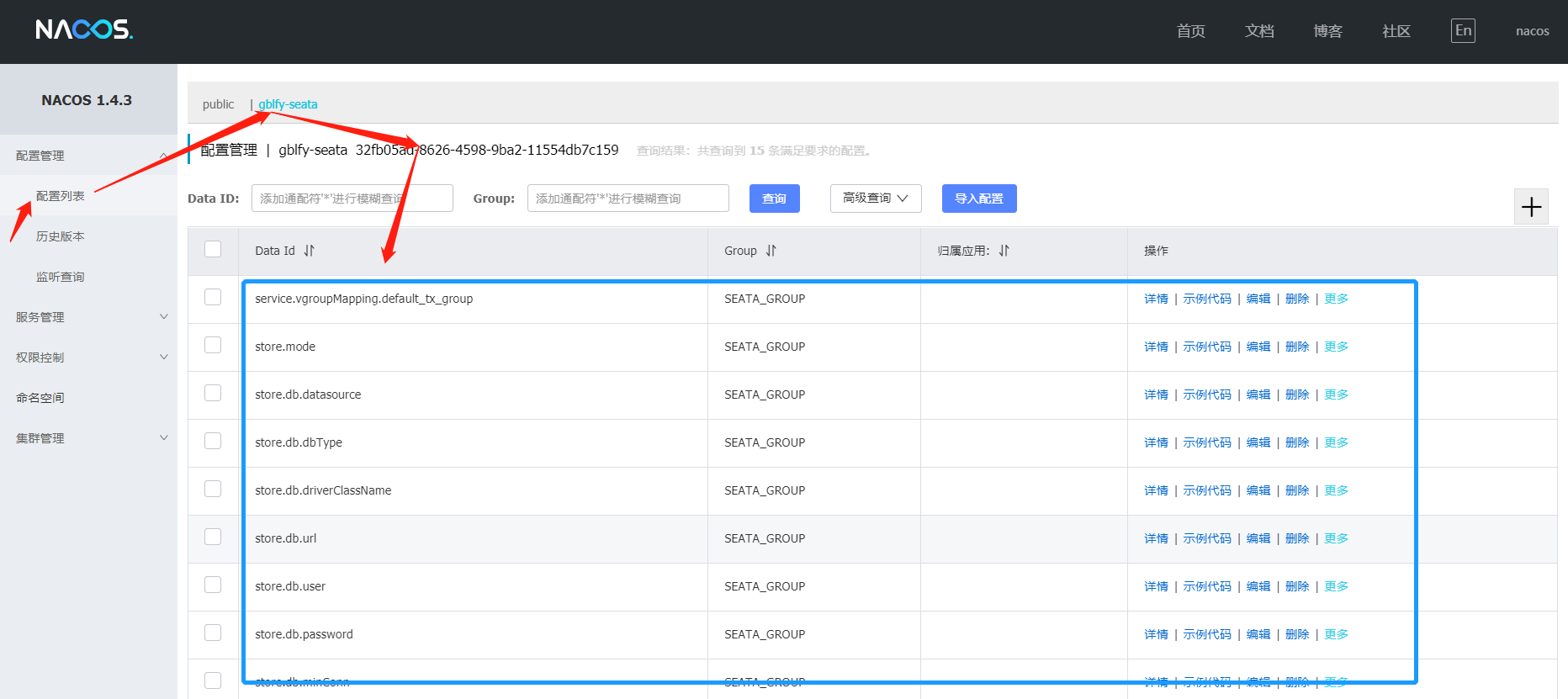1568x699 pixels.
Task: Check the store.db.driverClassName row
Action: coord(213,489)
